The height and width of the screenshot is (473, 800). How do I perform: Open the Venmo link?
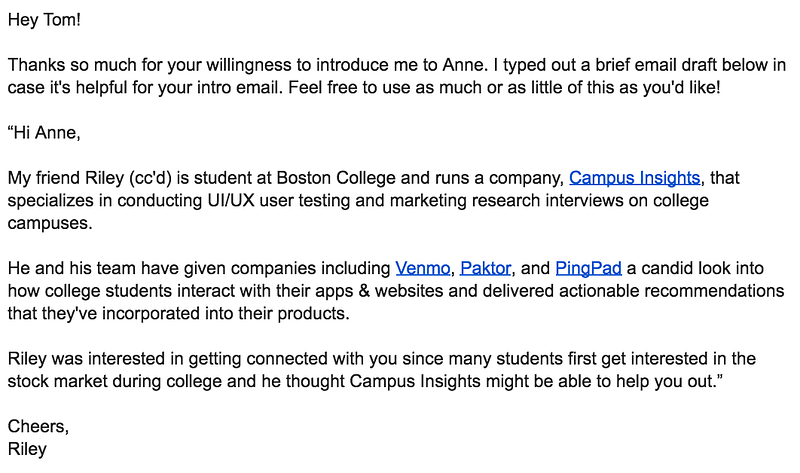coord(423,268)
